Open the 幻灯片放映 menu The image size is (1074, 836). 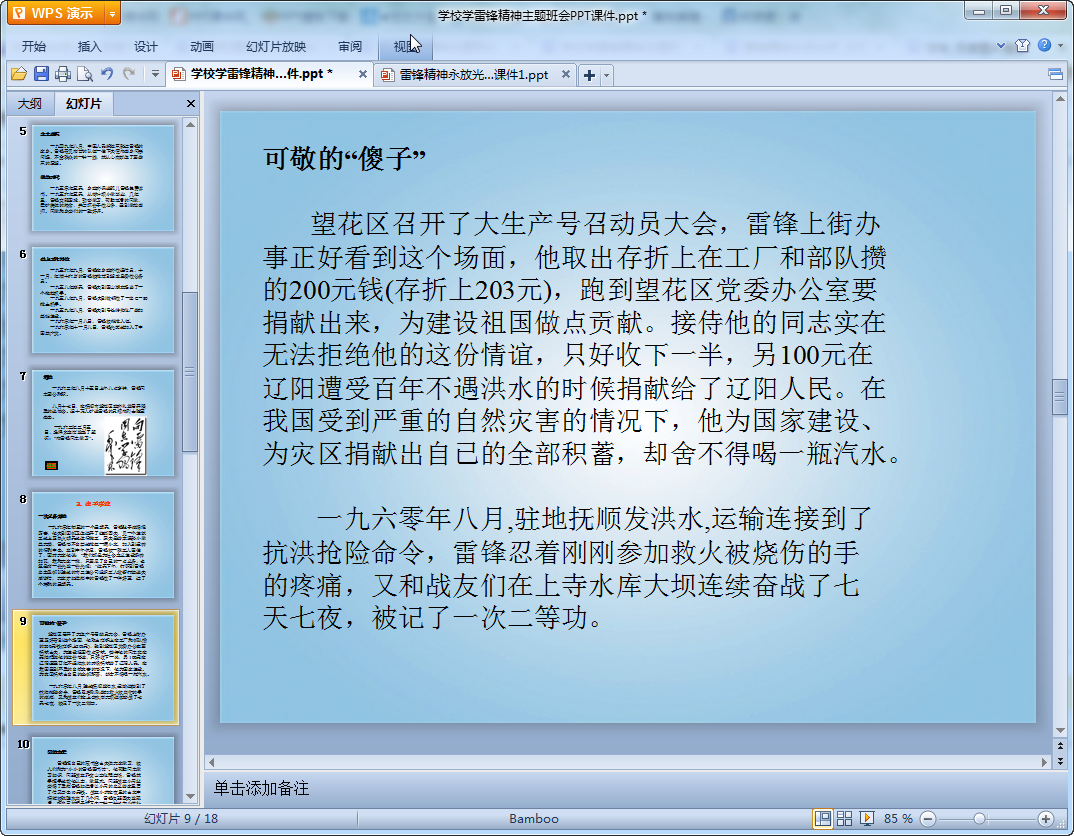tap(276, 46)
